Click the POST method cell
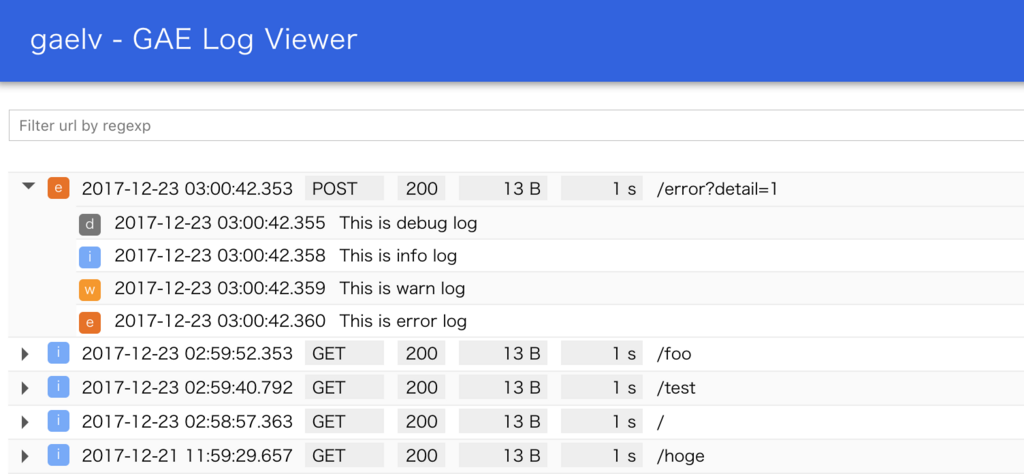The width and height of the screenshot is (1024, 474). click(x=344, y=189)
